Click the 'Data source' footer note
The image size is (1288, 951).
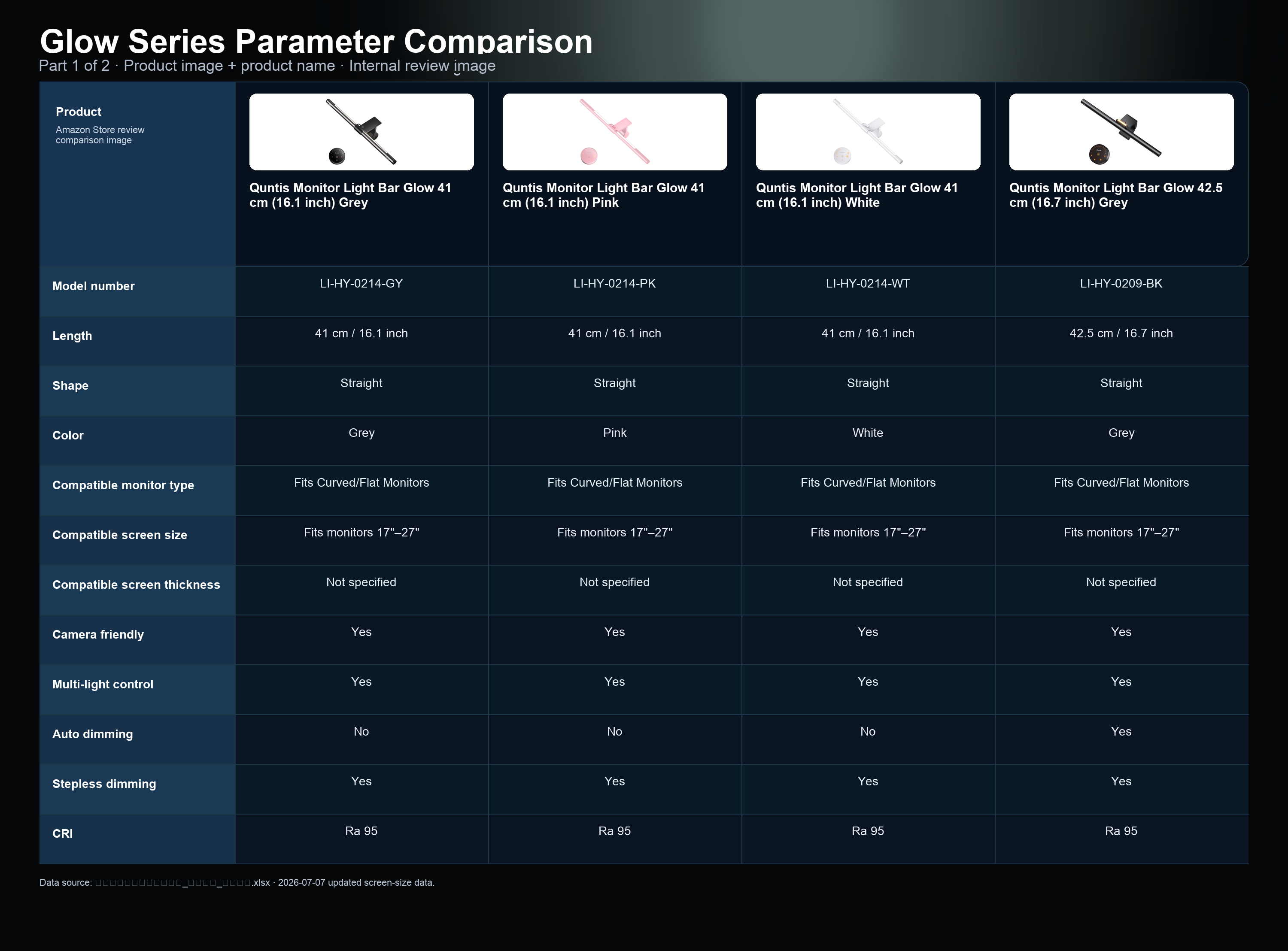pos(237,882)
